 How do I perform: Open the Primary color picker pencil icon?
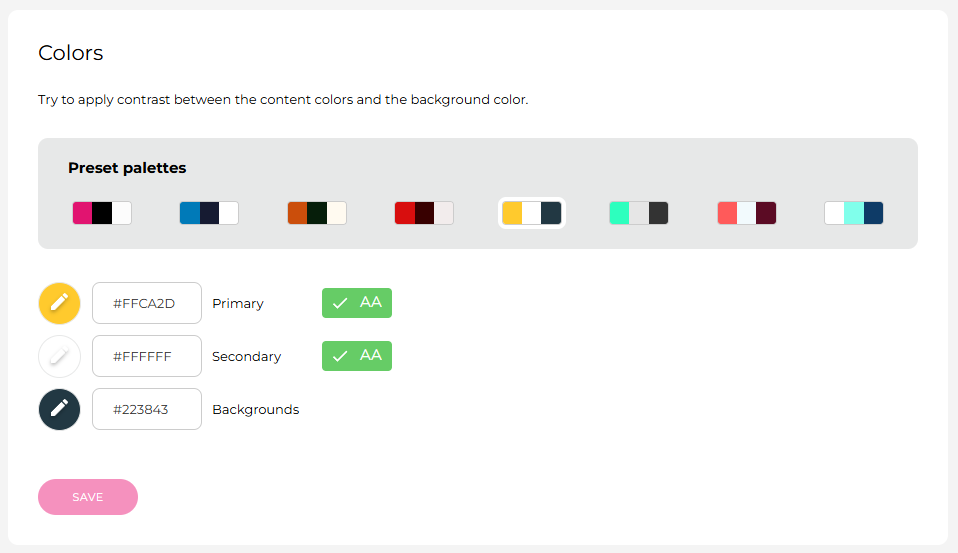59,303
